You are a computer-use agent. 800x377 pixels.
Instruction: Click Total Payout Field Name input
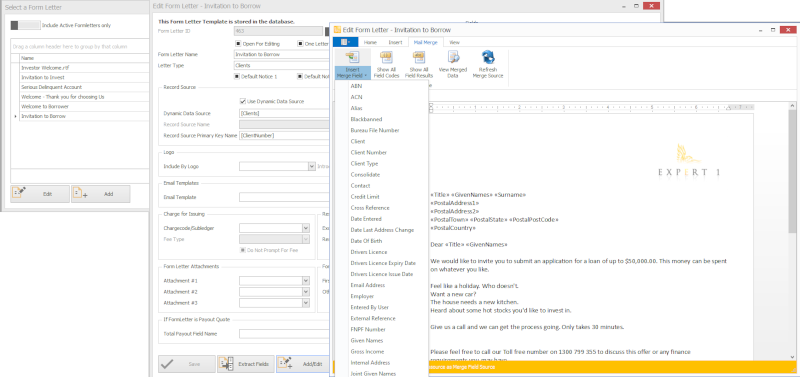coord(284,334)
